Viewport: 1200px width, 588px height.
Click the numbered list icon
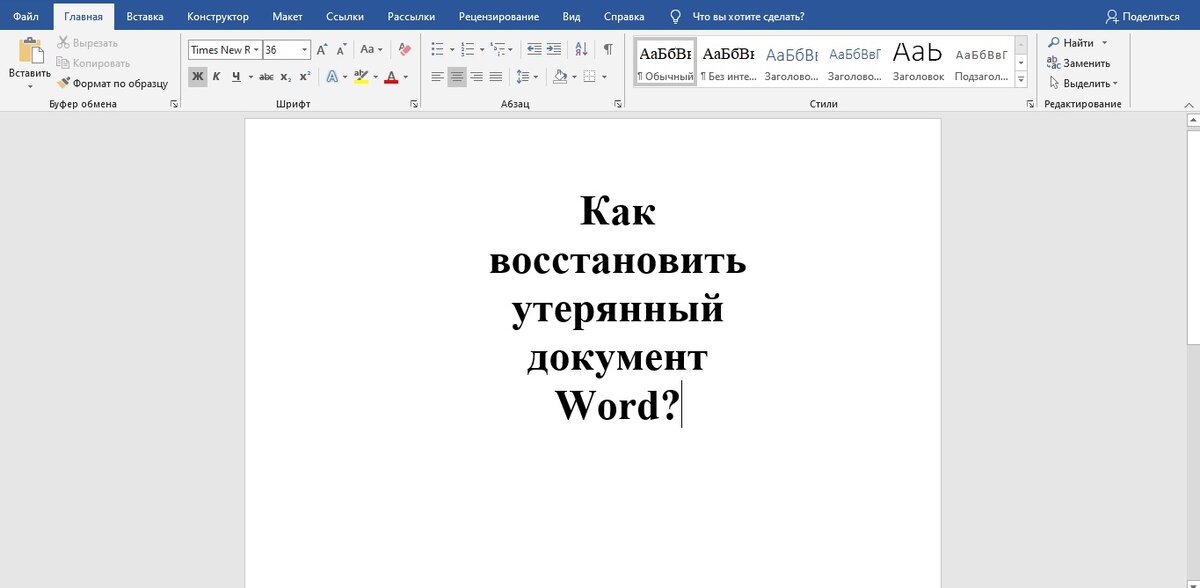tap(467, 49)
